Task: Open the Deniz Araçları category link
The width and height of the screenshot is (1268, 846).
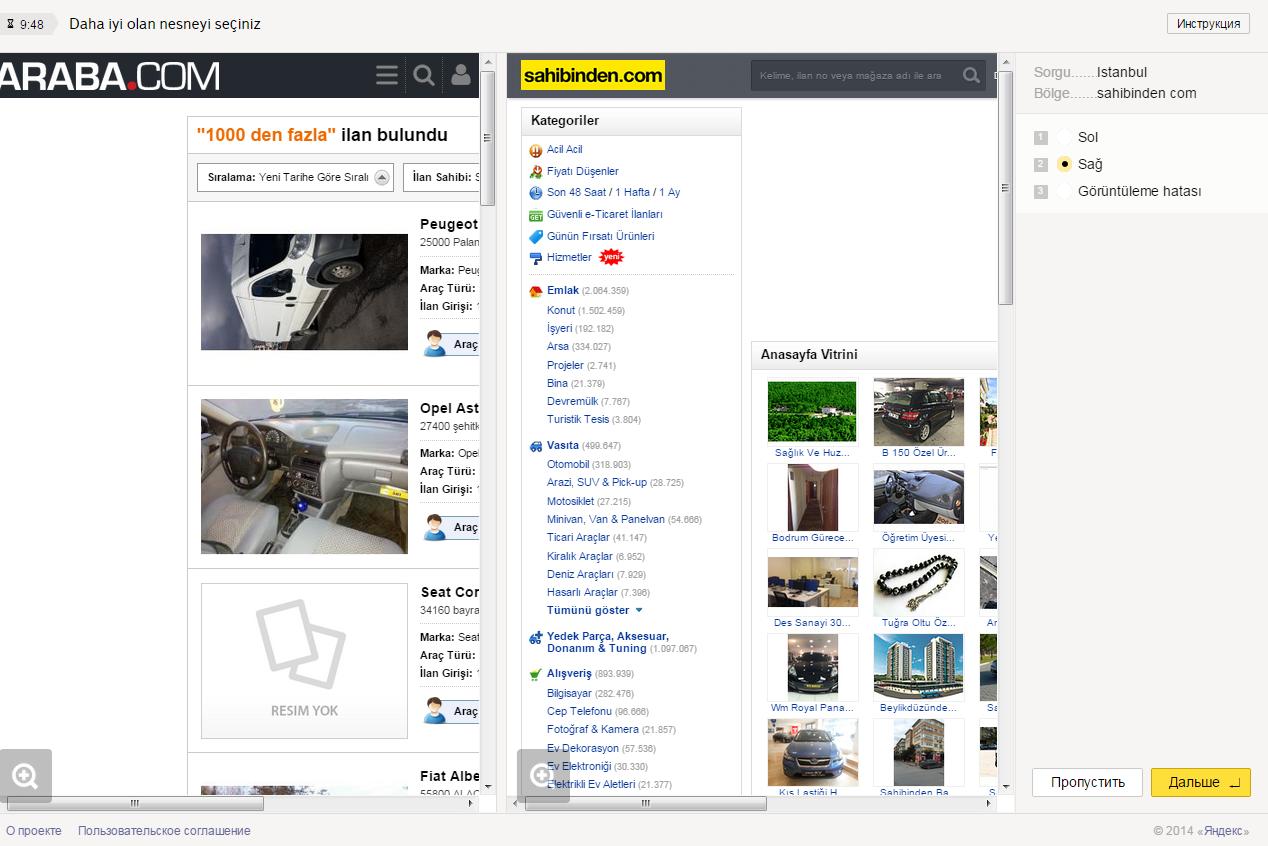Action: pos(580,574)
